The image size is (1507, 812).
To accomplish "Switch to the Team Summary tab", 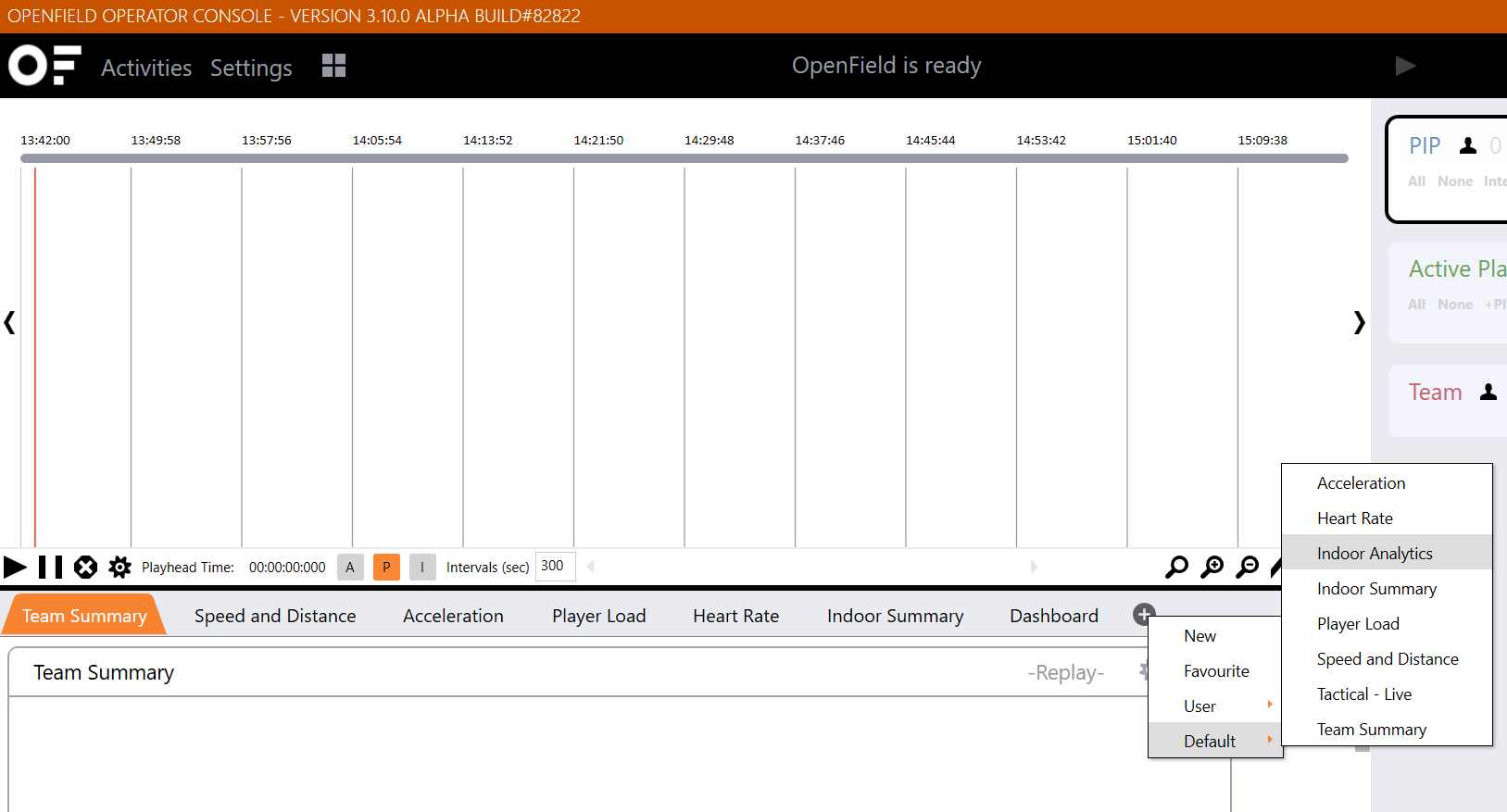I will pyautogui.click(x=84, y=616).
